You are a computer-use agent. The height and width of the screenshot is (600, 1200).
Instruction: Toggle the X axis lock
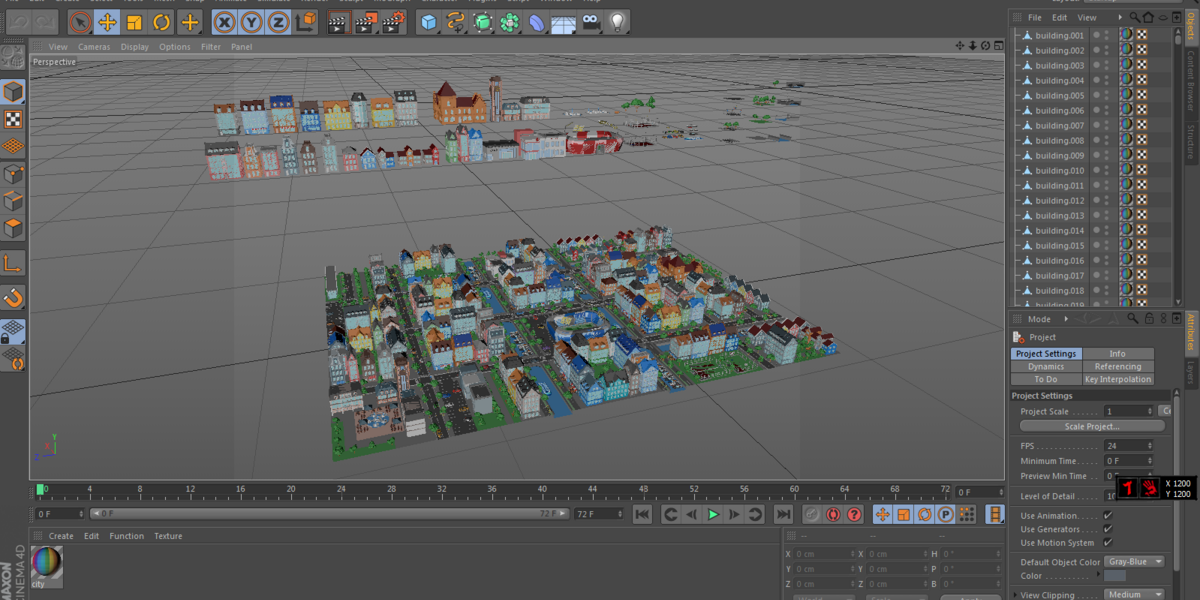coord(225,21)
